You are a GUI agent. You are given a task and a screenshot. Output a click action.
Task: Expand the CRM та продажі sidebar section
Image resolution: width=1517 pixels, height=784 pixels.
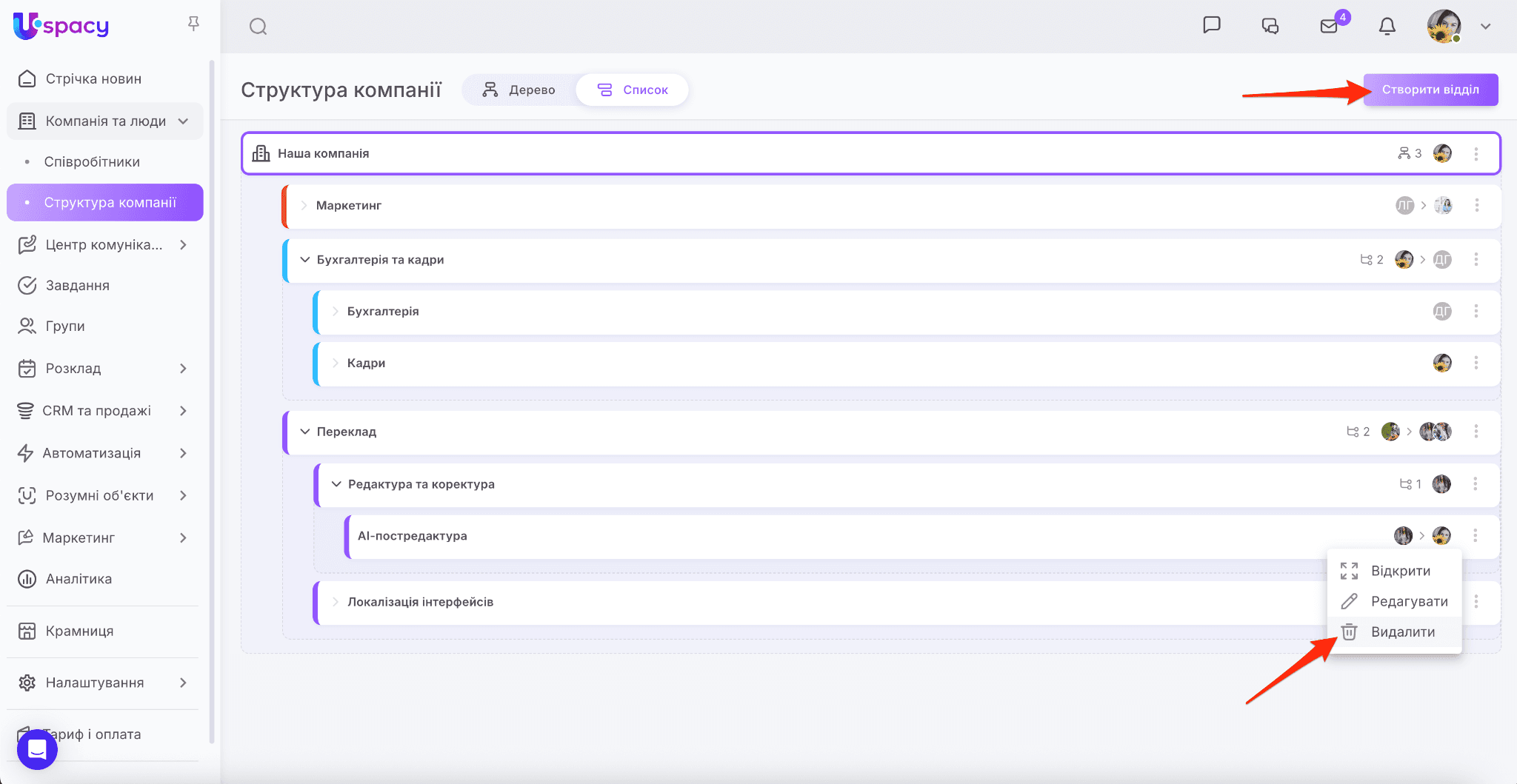183,411
